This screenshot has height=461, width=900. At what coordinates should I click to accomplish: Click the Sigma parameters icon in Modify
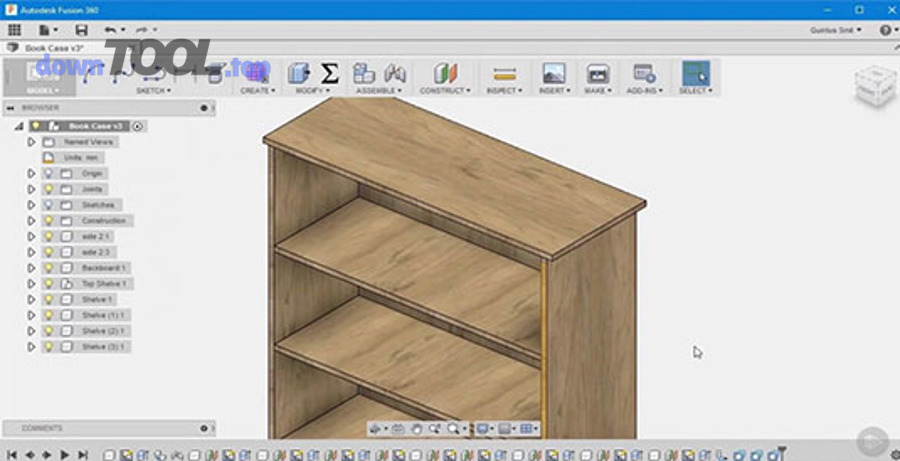(329, 73)
